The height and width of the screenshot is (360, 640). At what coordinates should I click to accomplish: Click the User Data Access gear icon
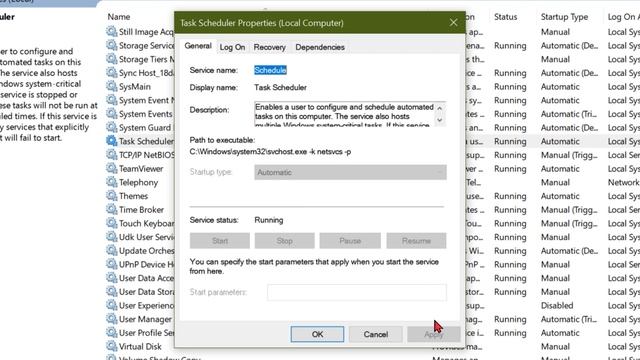(111, 278)
